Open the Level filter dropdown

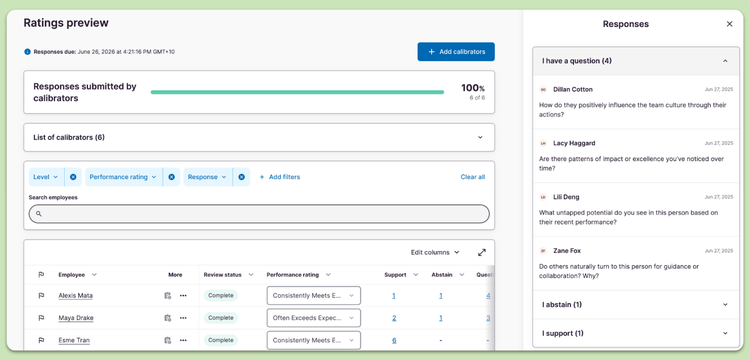[46, 177]
